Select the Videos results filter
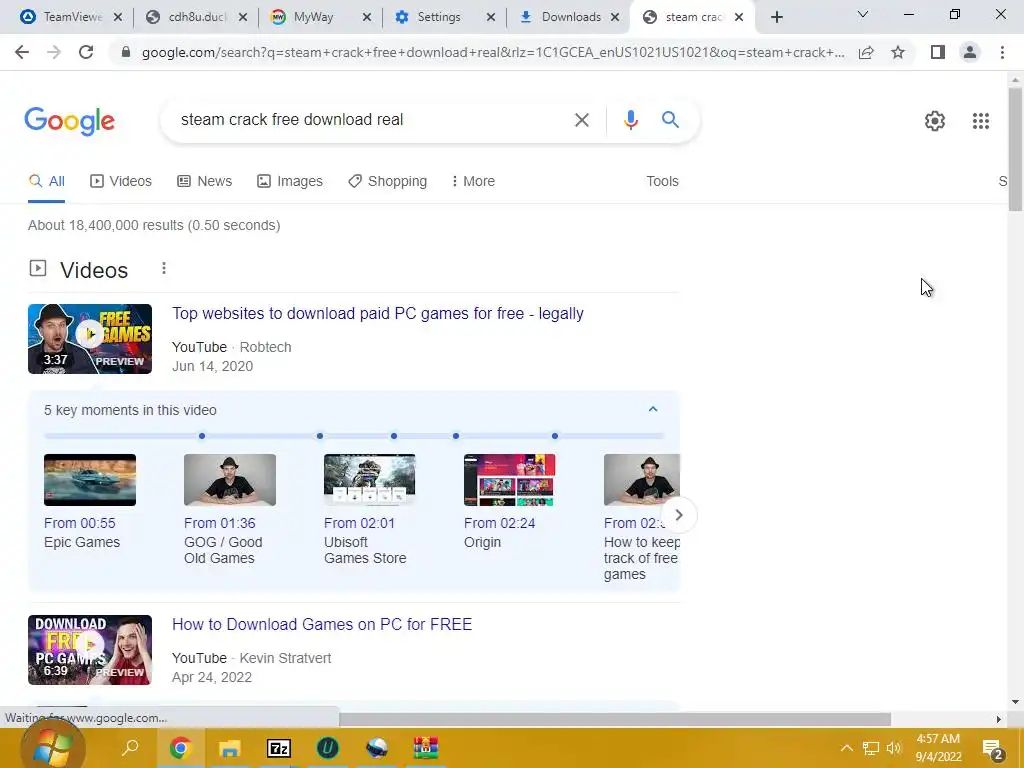Screen dimensions: 1024x768 point(121,182)
